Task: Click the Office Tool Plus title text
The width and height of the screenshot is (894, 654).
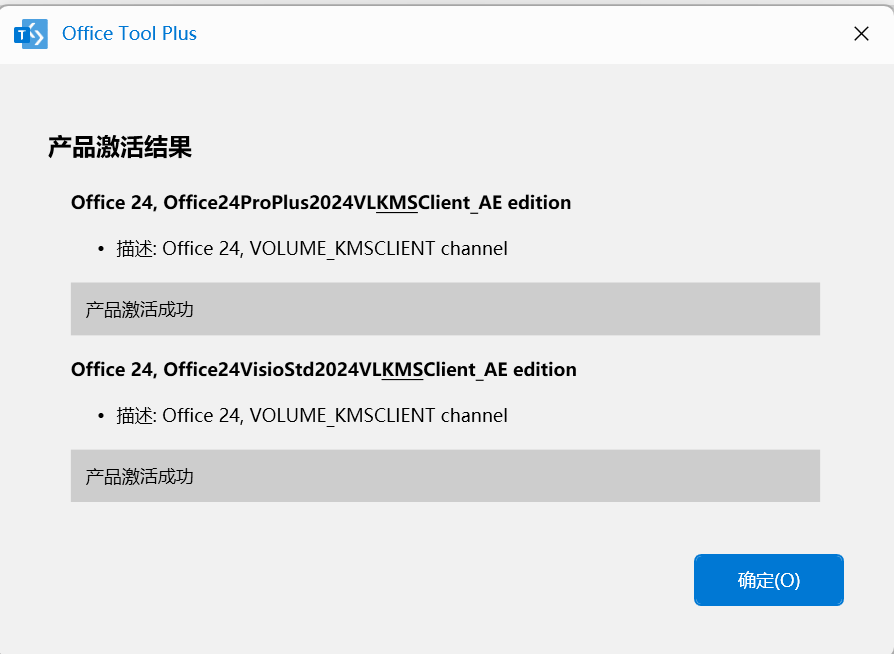Action: (x=129, y=34)
